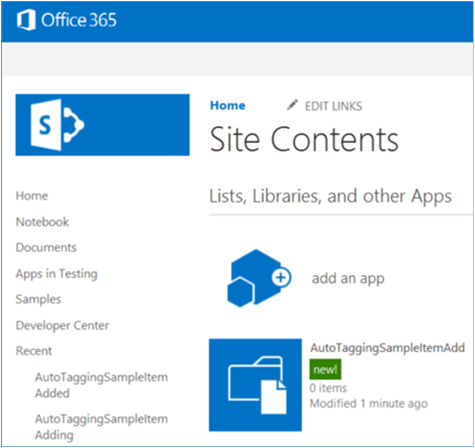Click EDIT LINKS in top navigation
Screen dimensions: 475x448
333,106
